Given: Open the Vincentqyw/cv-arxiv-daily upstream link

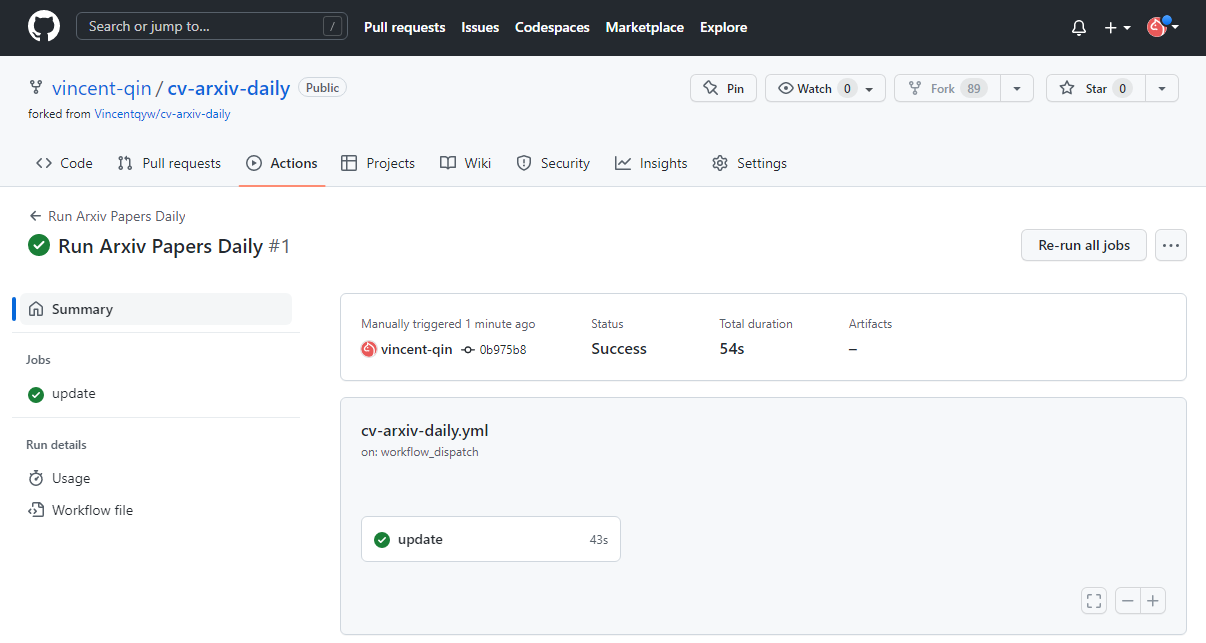Looking at the screenshot, I should click(162, 114).
